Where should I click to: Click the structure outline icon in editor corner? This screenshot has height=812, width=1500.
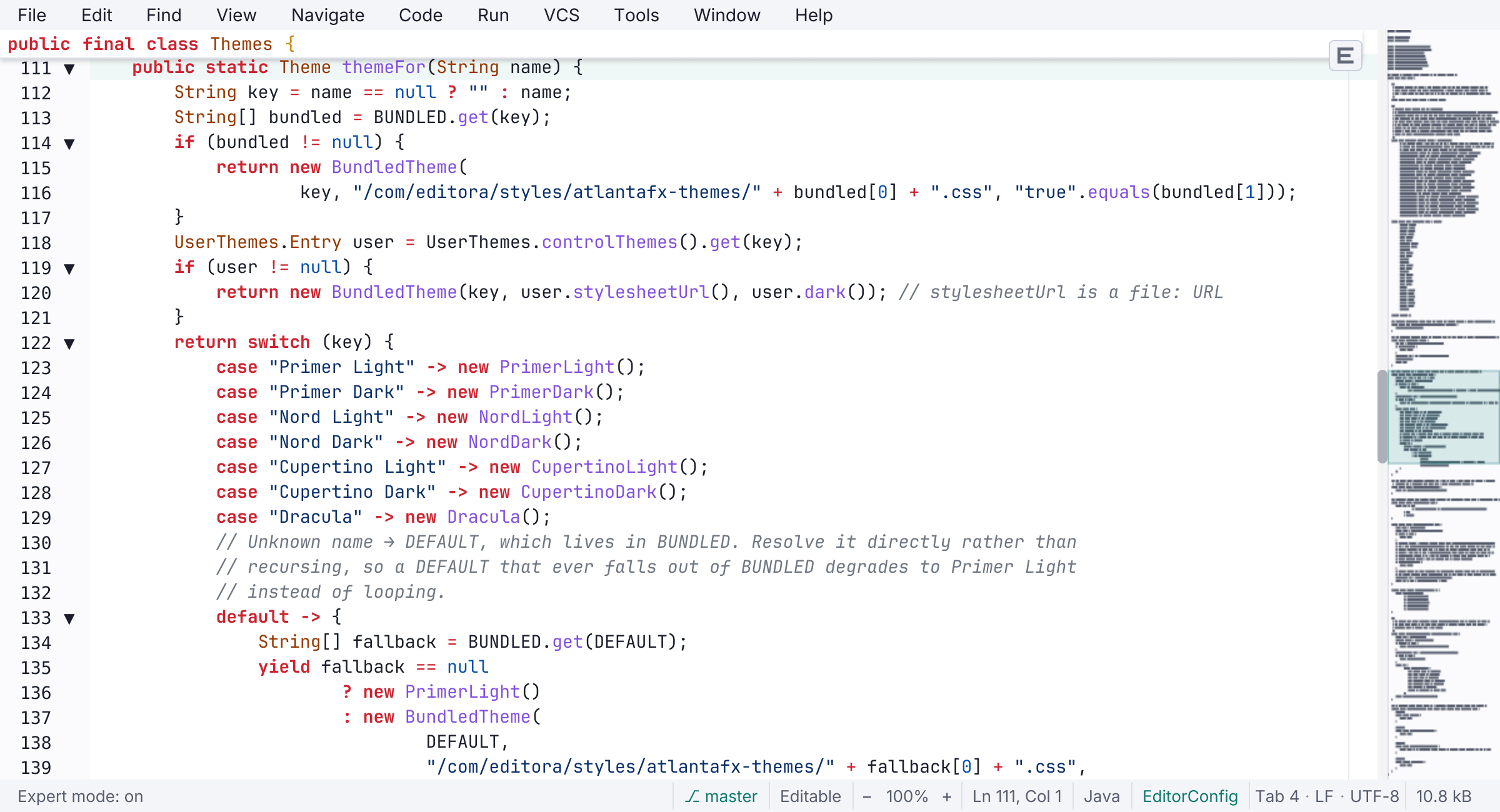(x=1345, y=56)
